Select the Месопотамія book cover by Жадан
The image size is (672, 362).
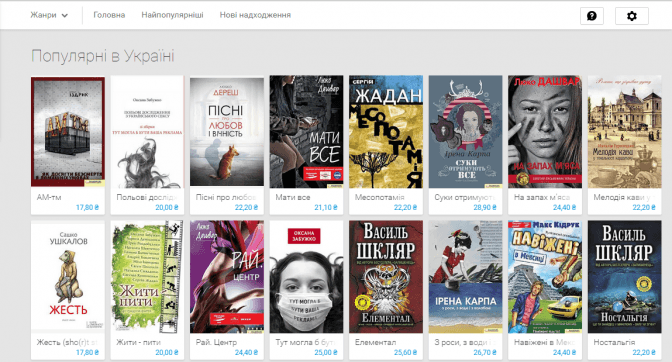(x=386, y=132)
